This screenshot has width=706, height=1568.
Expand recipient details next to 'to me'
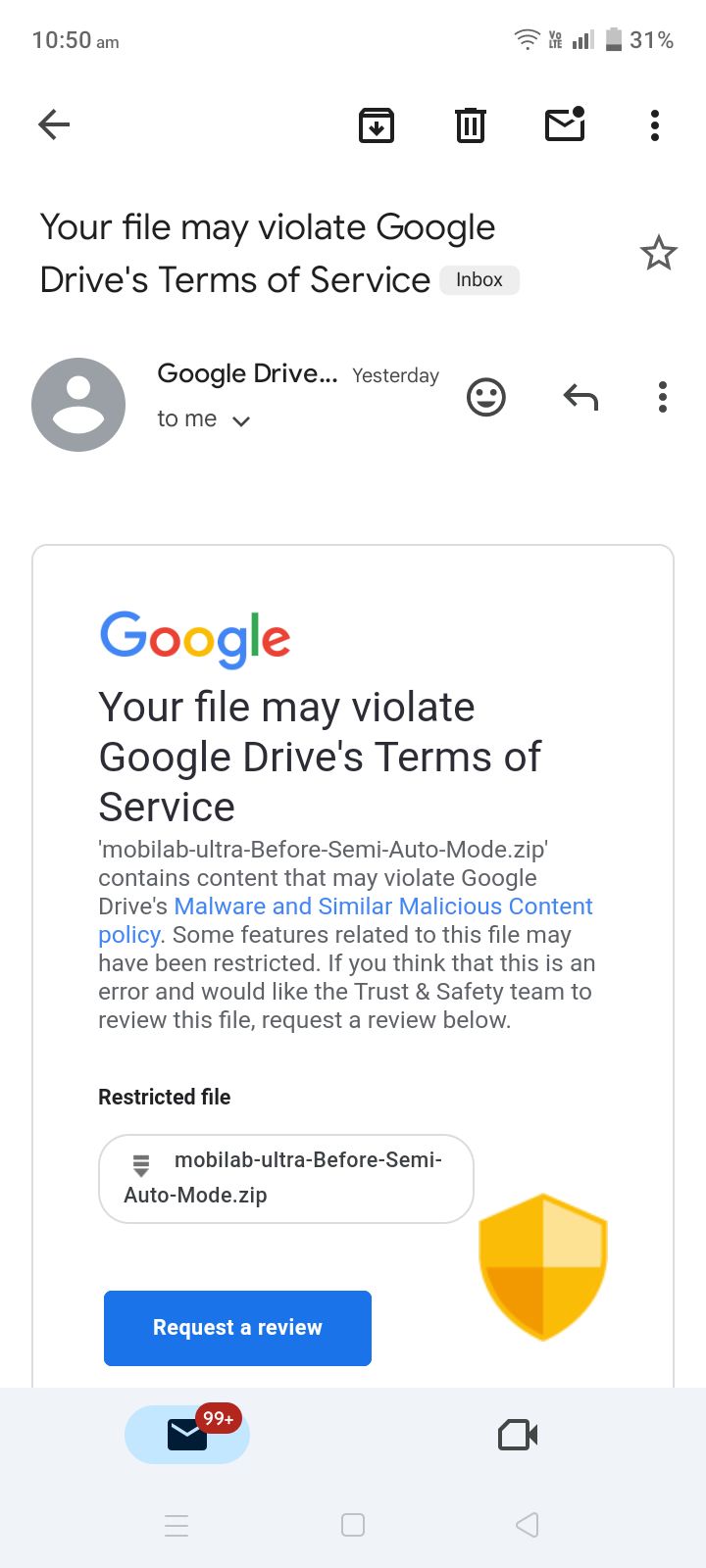pos(241,421)
